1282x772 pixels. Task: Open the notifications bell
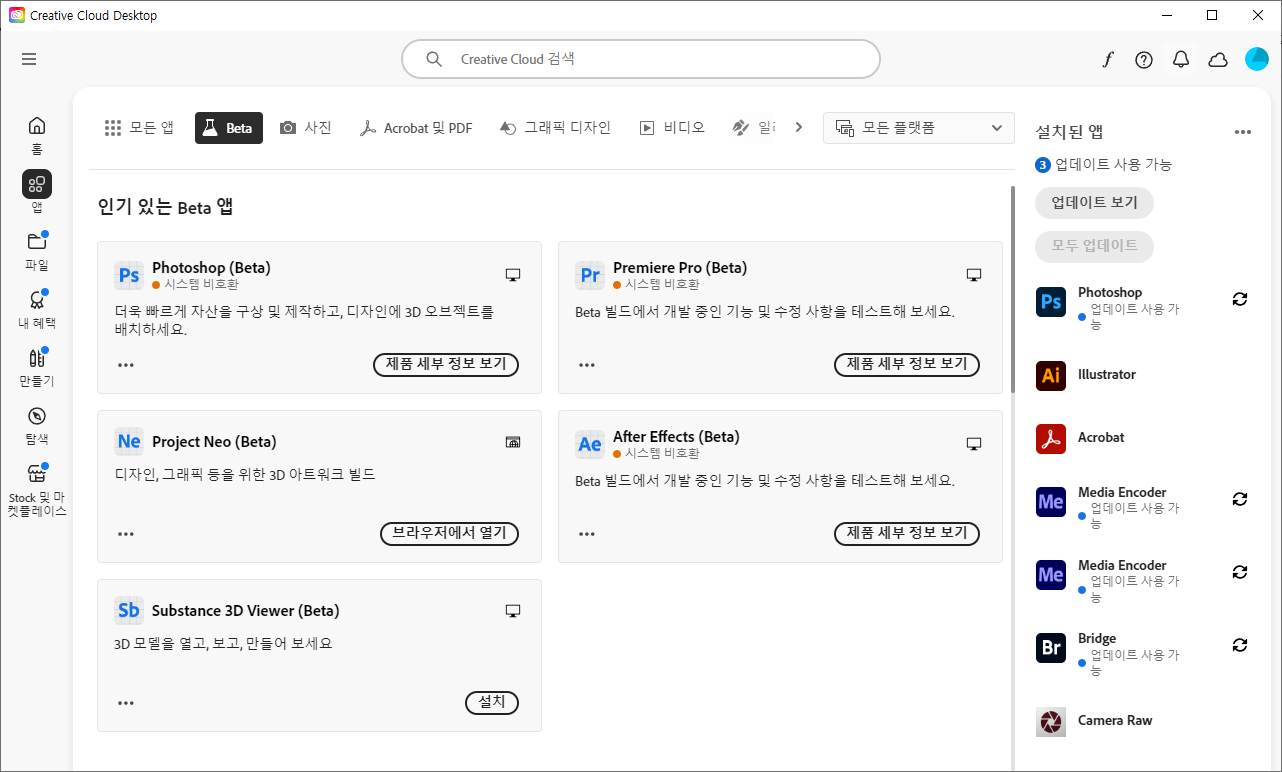coord(1181,59)
